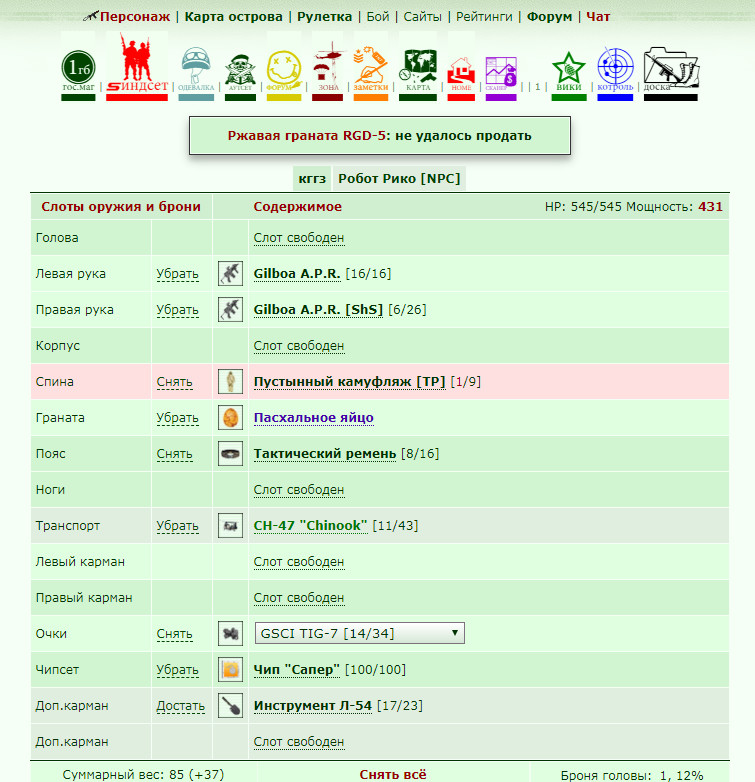Click Достать for Доп.карман Инструмент

tap(181, 706)
